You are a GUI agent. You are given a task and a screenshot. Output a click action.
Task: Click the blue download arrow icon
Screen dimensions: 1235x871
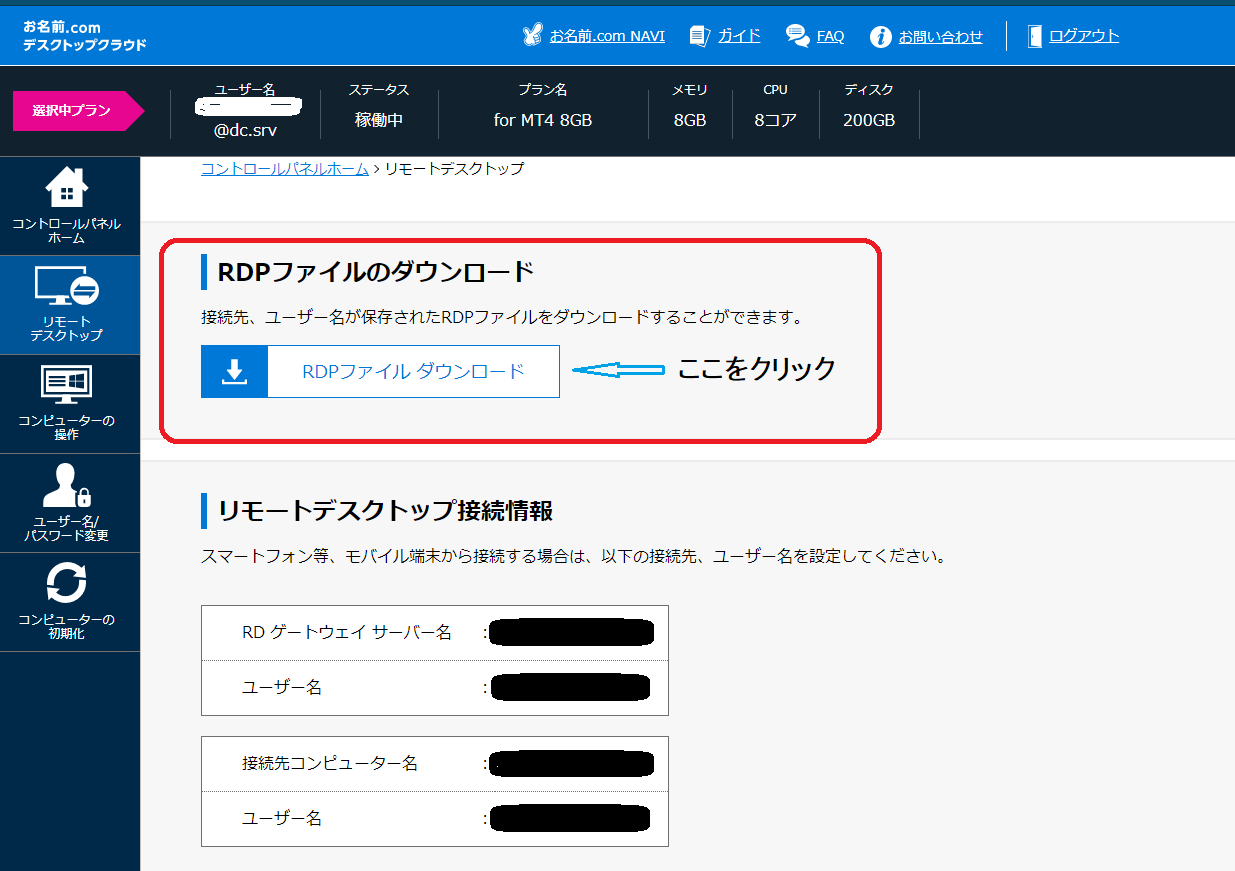tap(234, 372)
